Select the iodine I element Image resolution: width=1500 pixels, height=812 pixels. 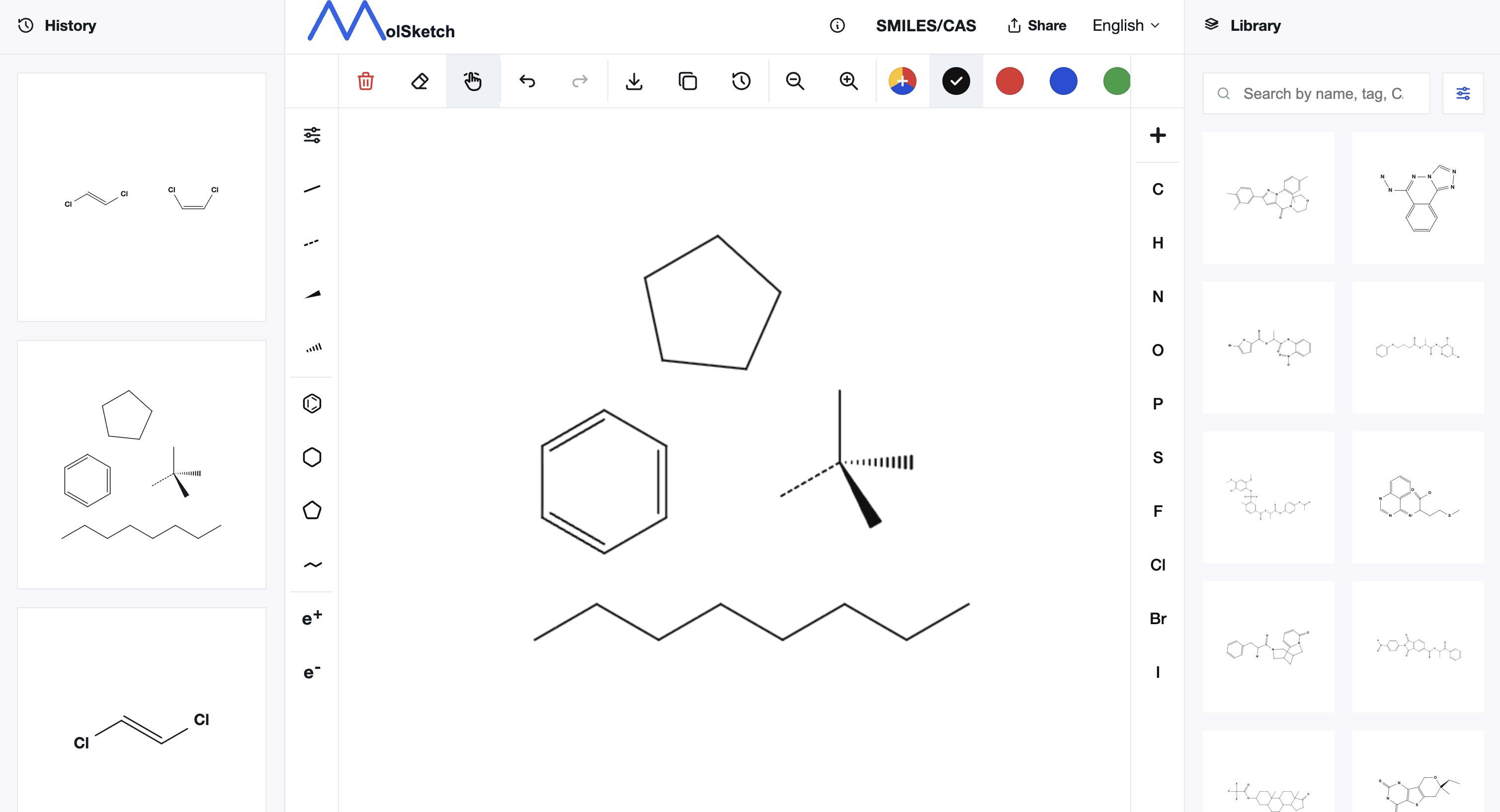click(1158, 672)
